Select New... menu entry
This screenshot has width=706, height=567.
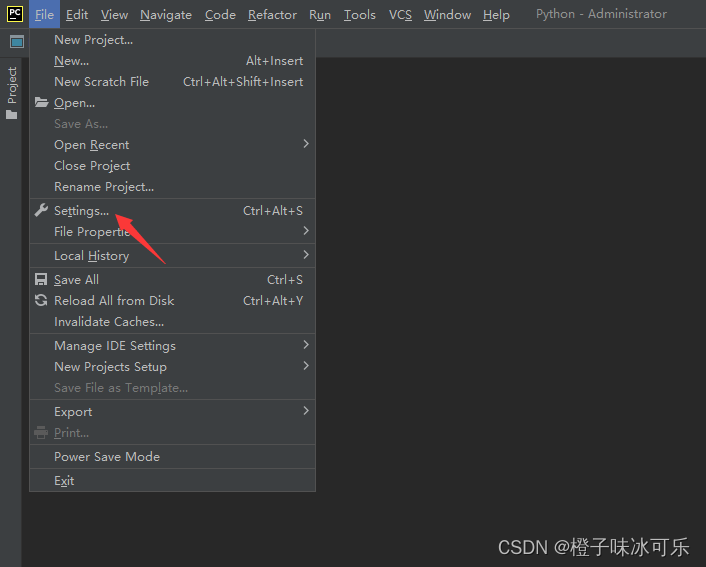[x=172, y=61]
